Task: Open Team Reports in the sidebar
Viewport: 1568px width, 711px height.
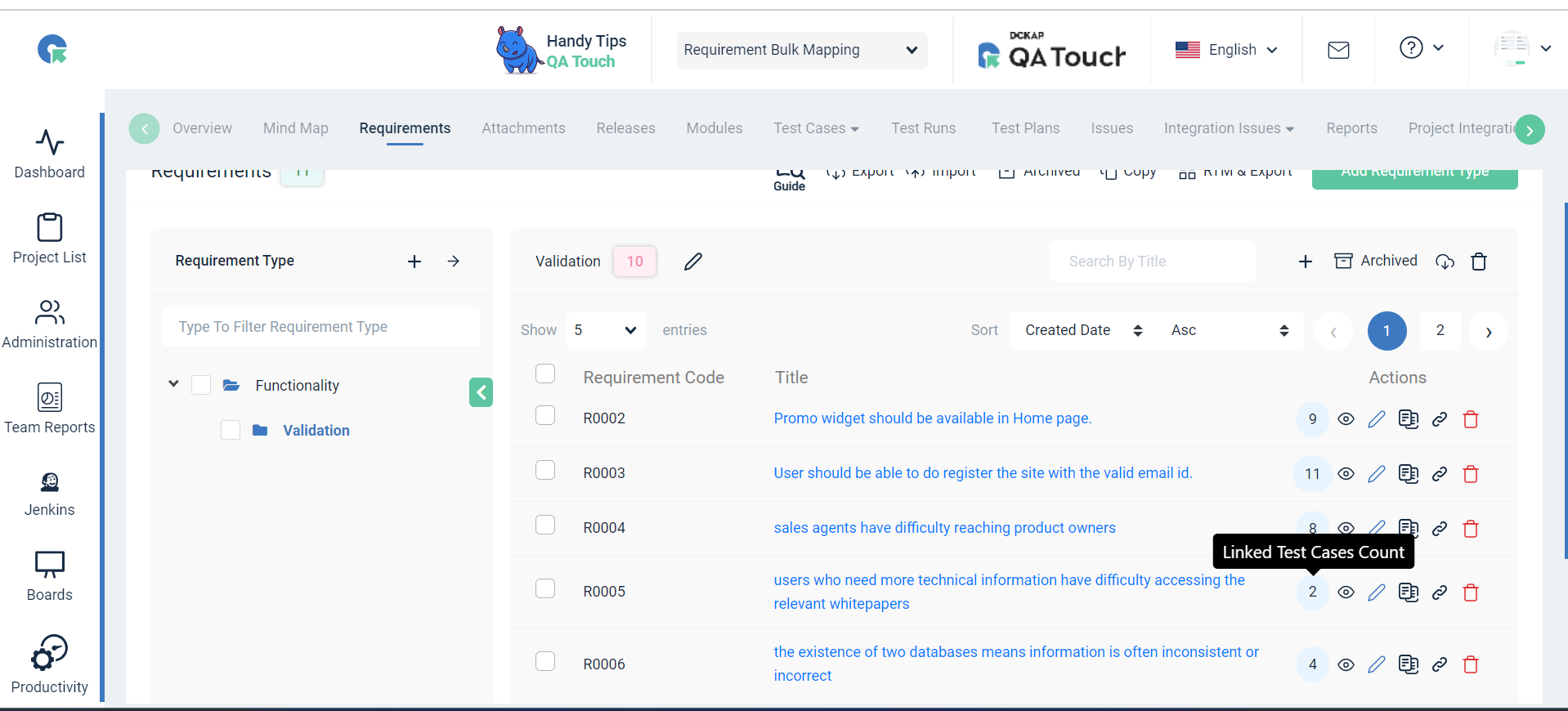Action: pos(50,409)
